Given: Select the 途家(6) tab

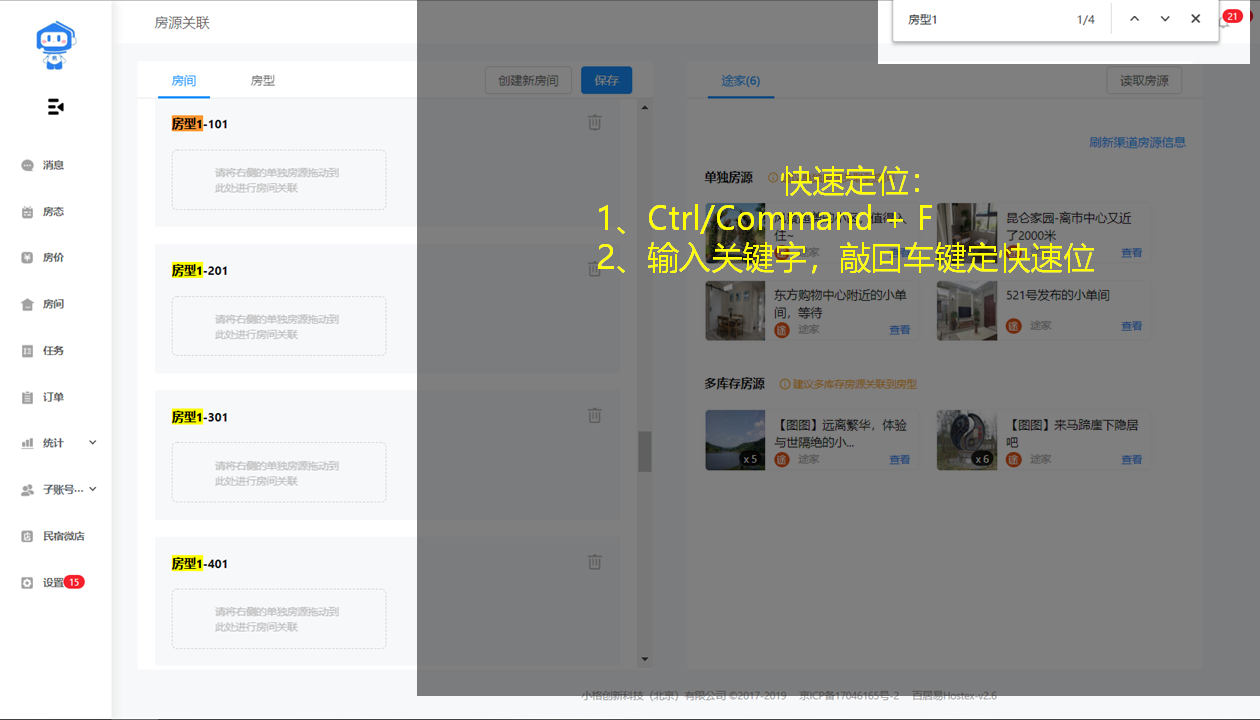Looking at the screenshot, I should pos(741,81).
